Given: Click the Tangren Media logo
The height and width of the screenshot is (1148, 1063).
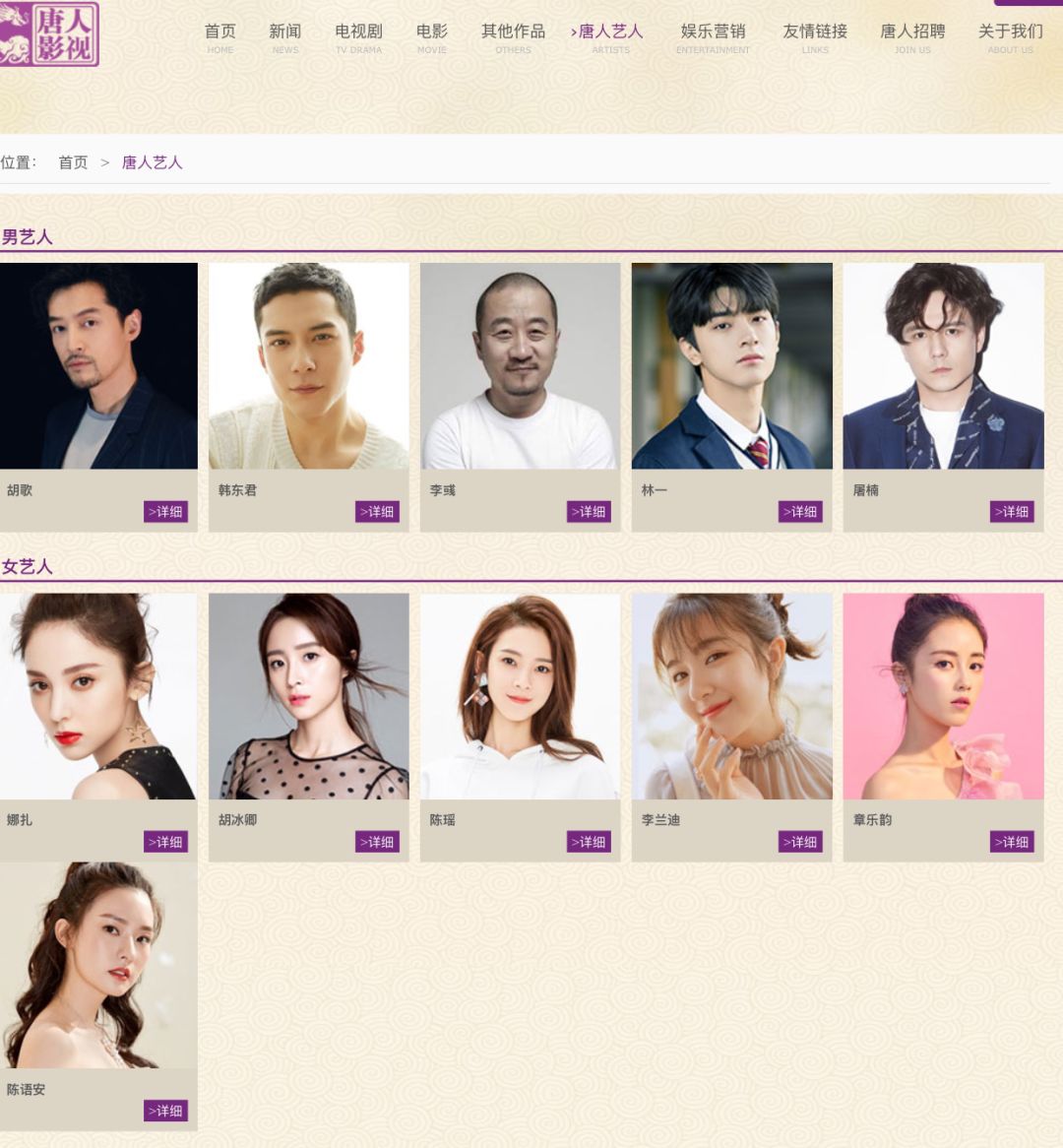Looking at the screenshot, I should (x=49, y=33).
